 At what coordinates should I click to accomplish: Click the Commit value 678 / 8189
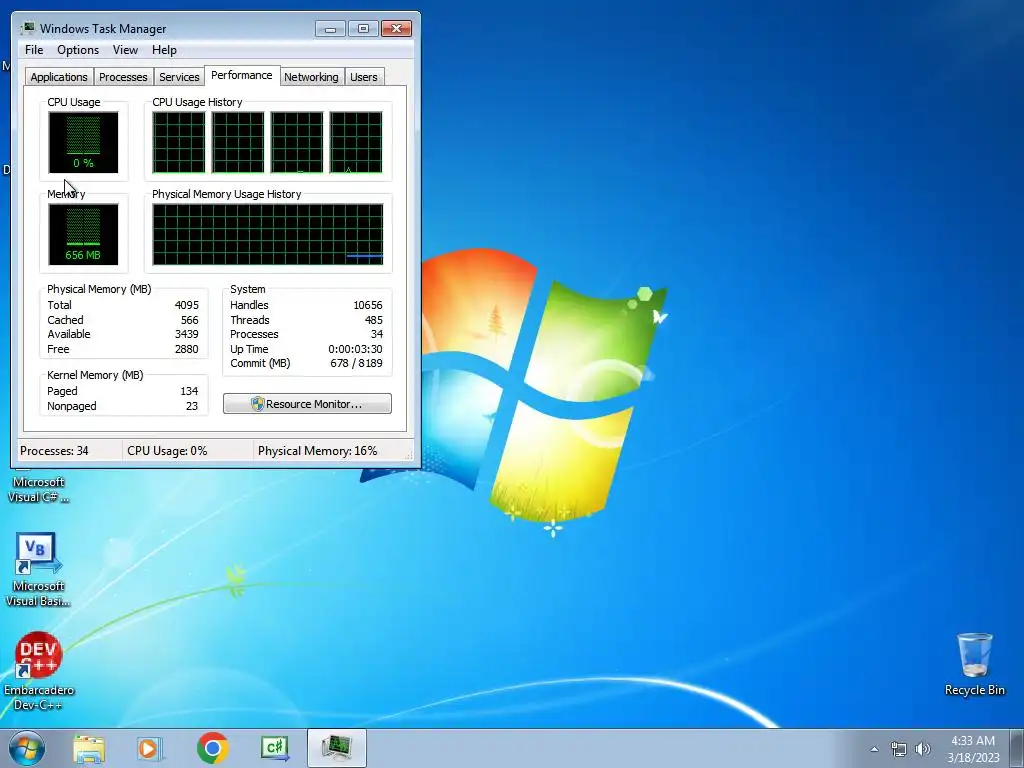tap(357, 363)
